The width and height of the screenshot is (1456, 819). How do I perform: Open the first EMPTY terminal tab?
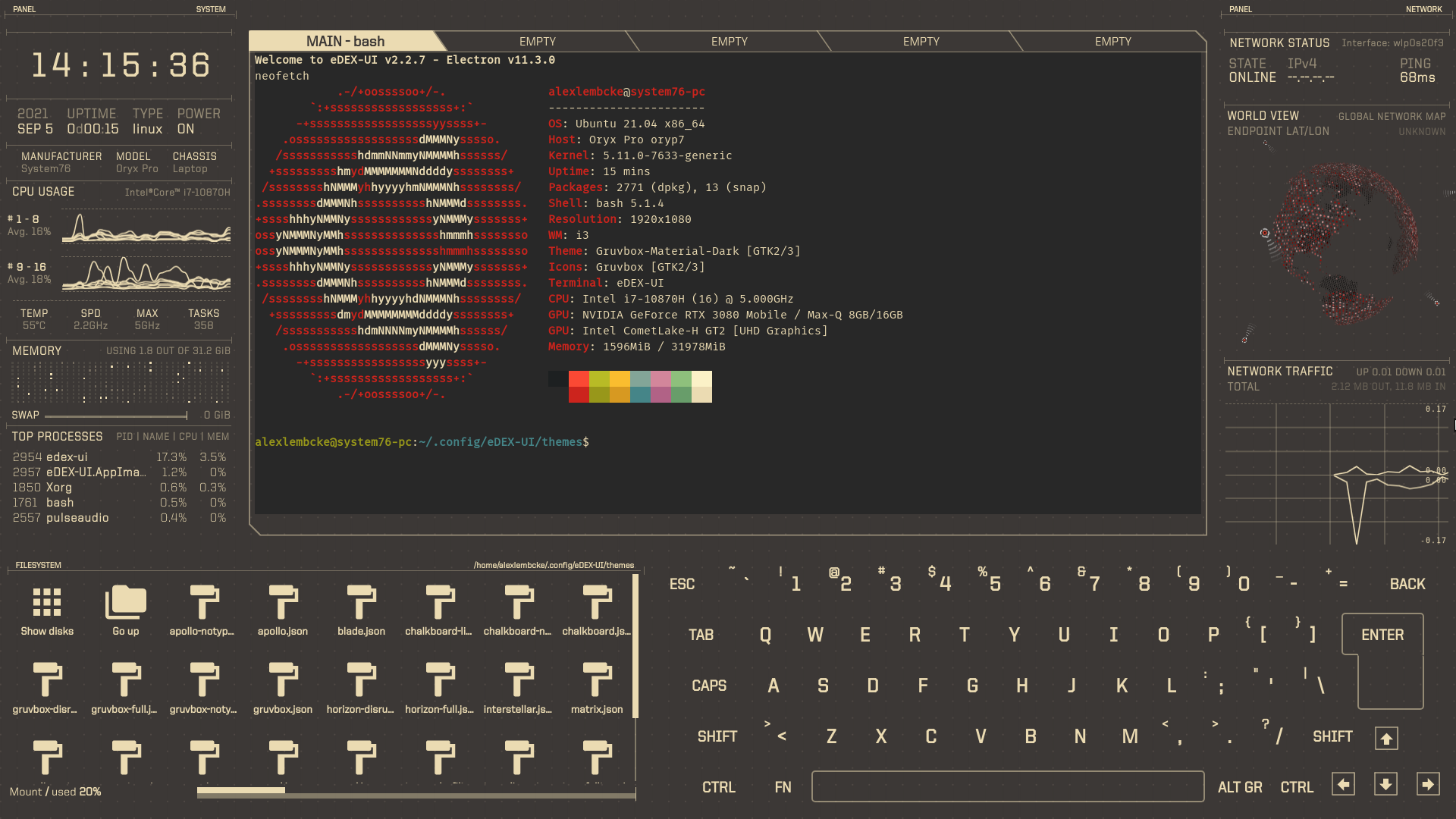538,42
